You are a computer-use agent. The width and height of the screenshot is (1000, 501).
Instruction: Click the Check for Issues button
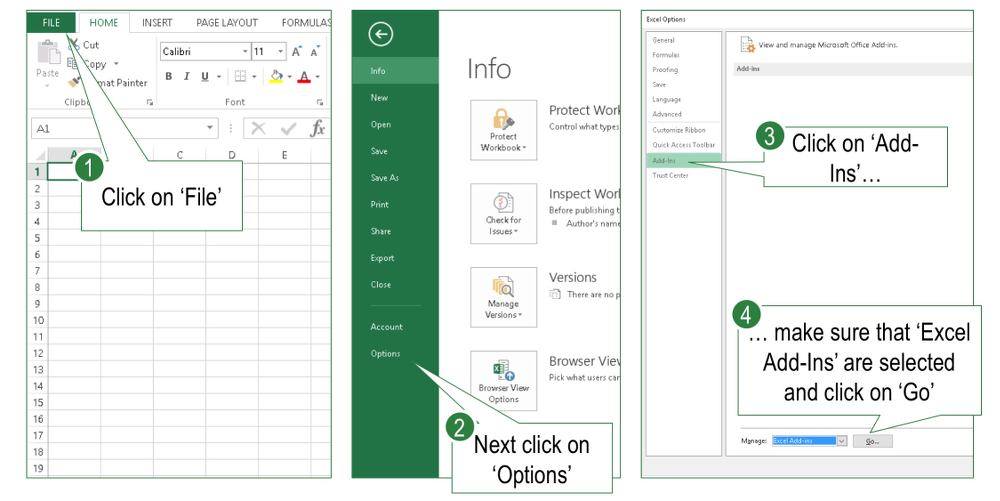504,214
